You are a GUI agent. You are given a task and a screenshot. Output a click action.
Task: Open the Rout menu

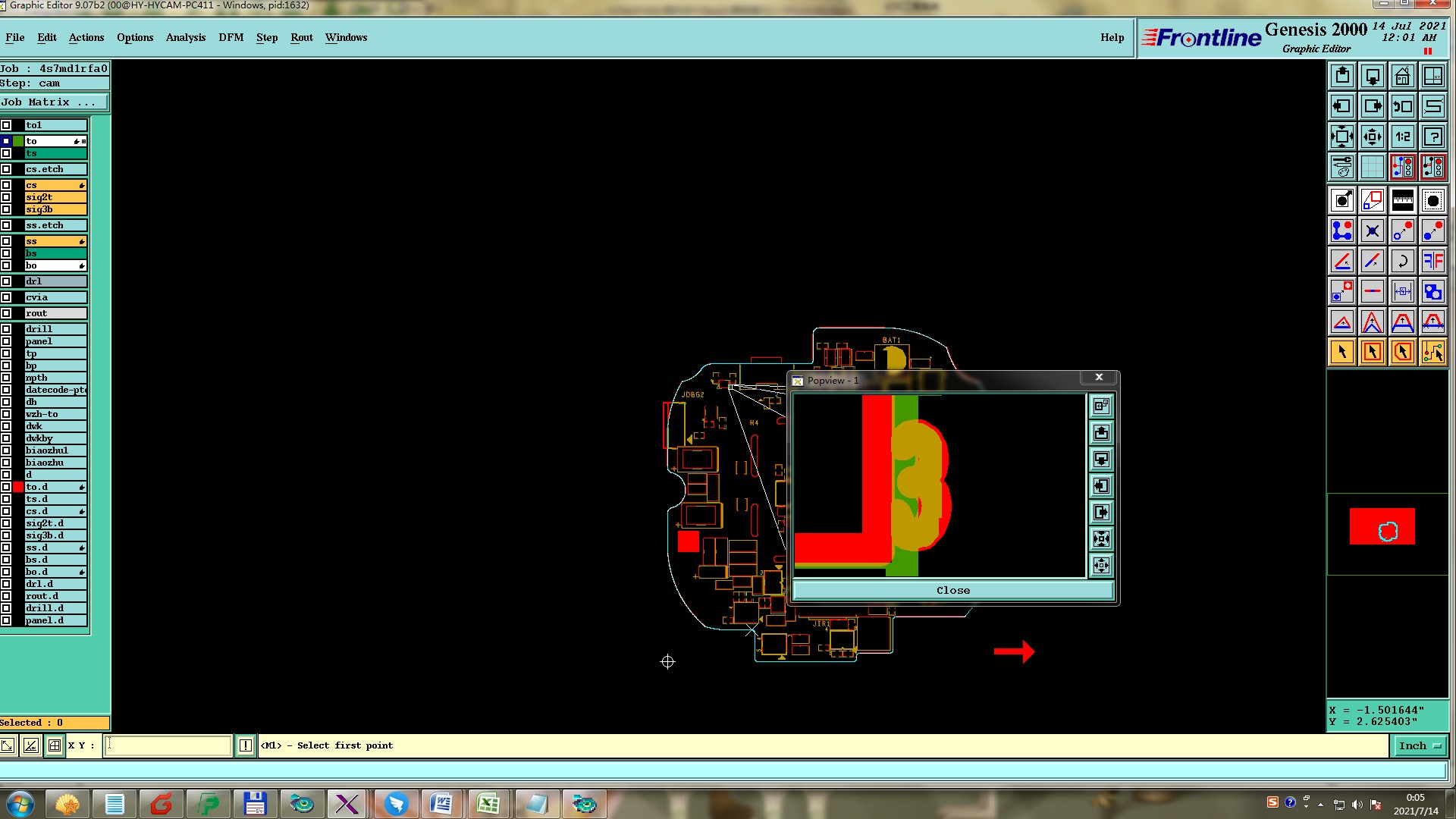coord(302,37)
